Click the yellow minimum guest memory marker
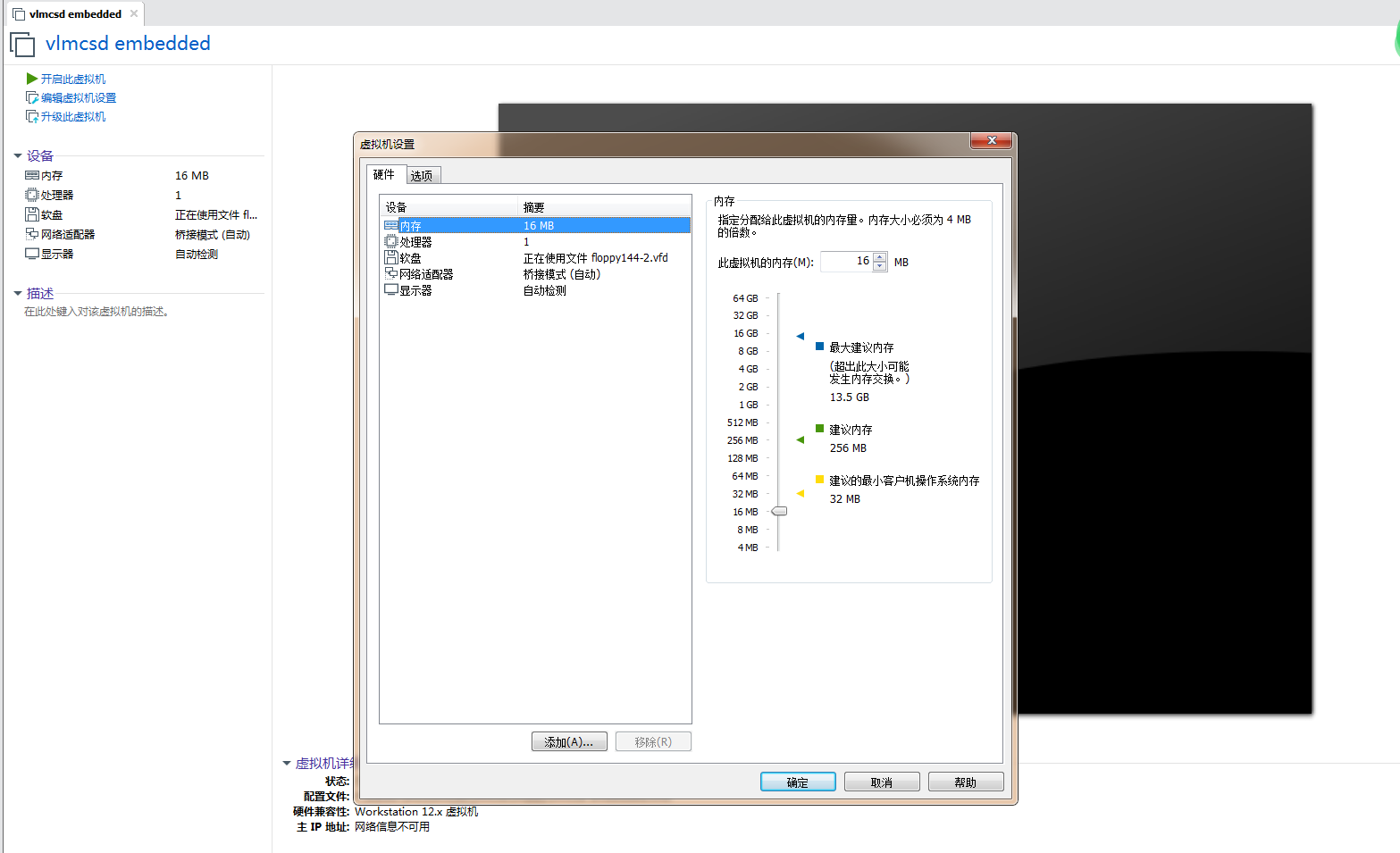Viewport: 1400px width, 853px height. [x=801, y=493]
